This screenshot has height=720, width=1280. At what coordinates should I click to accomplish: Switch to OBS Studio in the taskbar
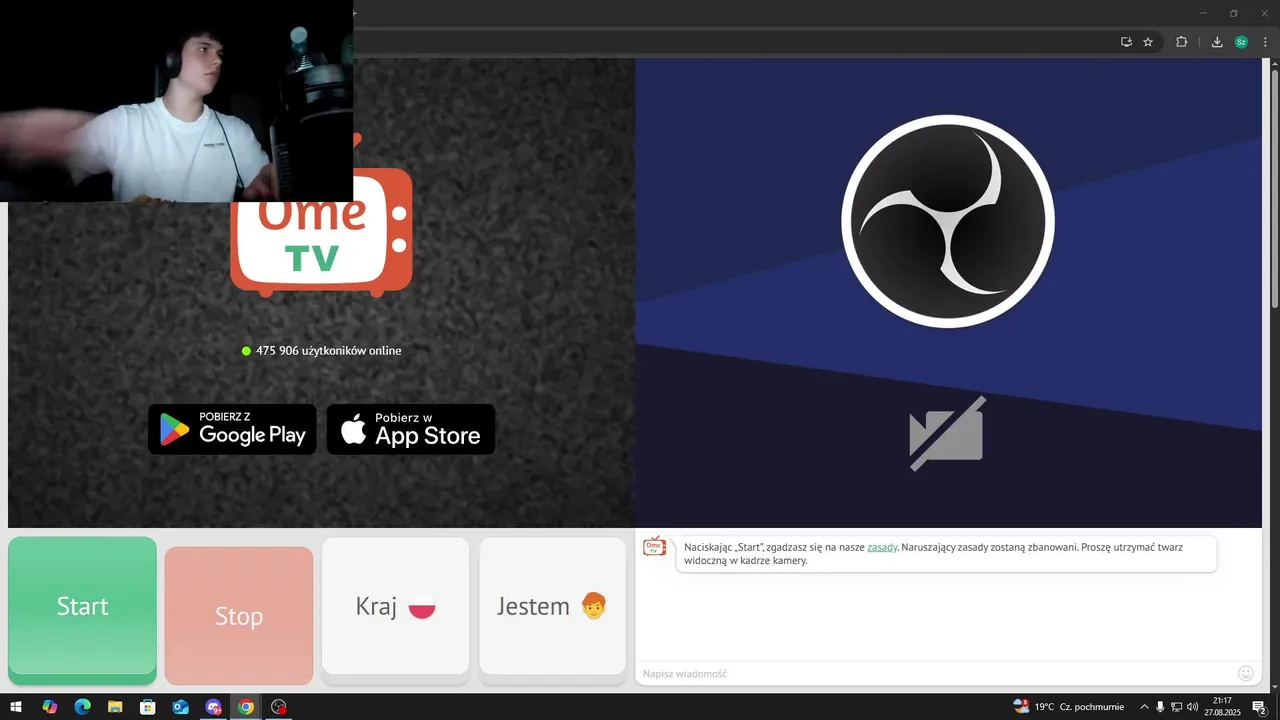[x=279, y=707]
